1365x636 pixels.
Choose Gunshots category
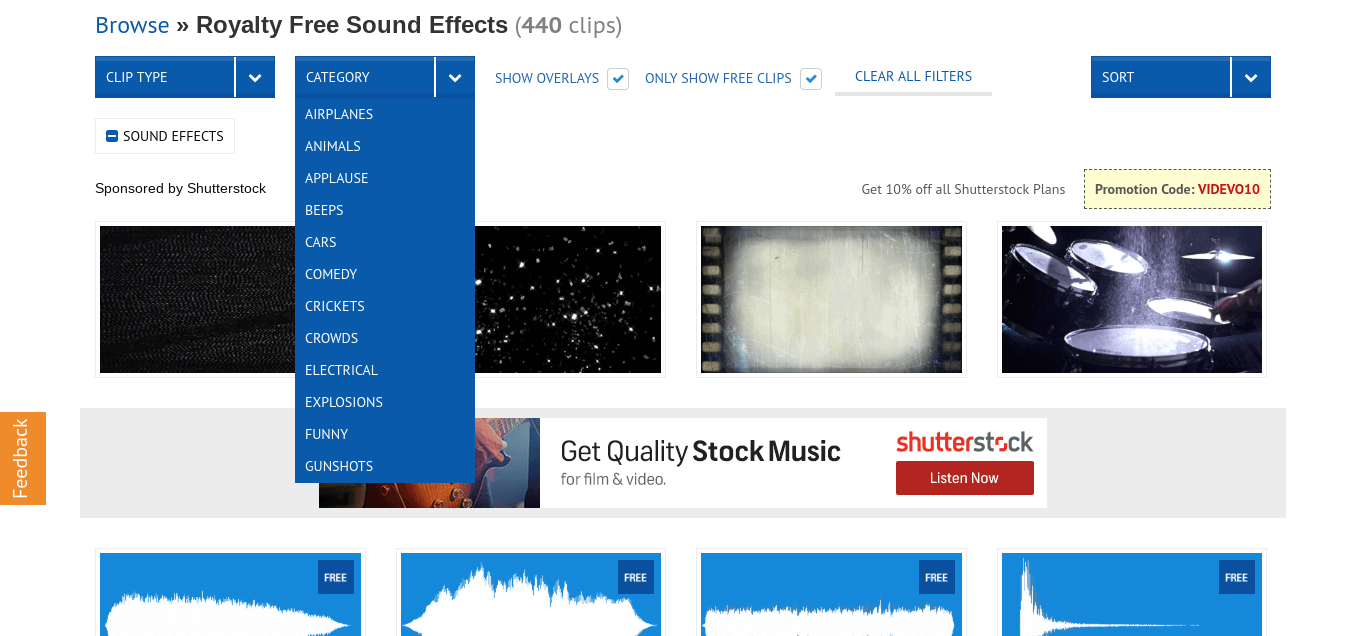tap(385, 466)
